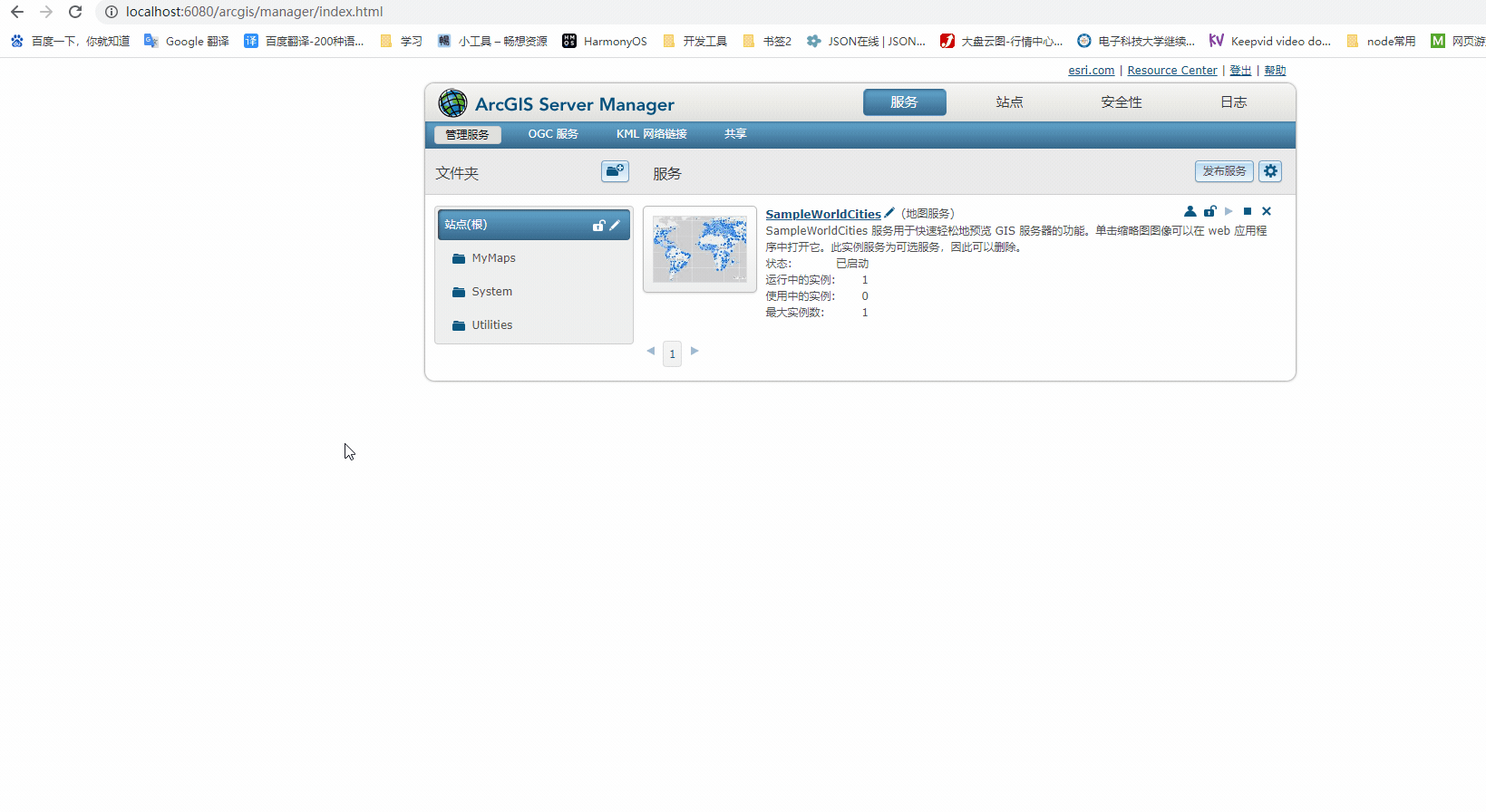Open the Google 翻译 bookmark
Viewport: 1486px width, 812px height.
coord(187,41)
